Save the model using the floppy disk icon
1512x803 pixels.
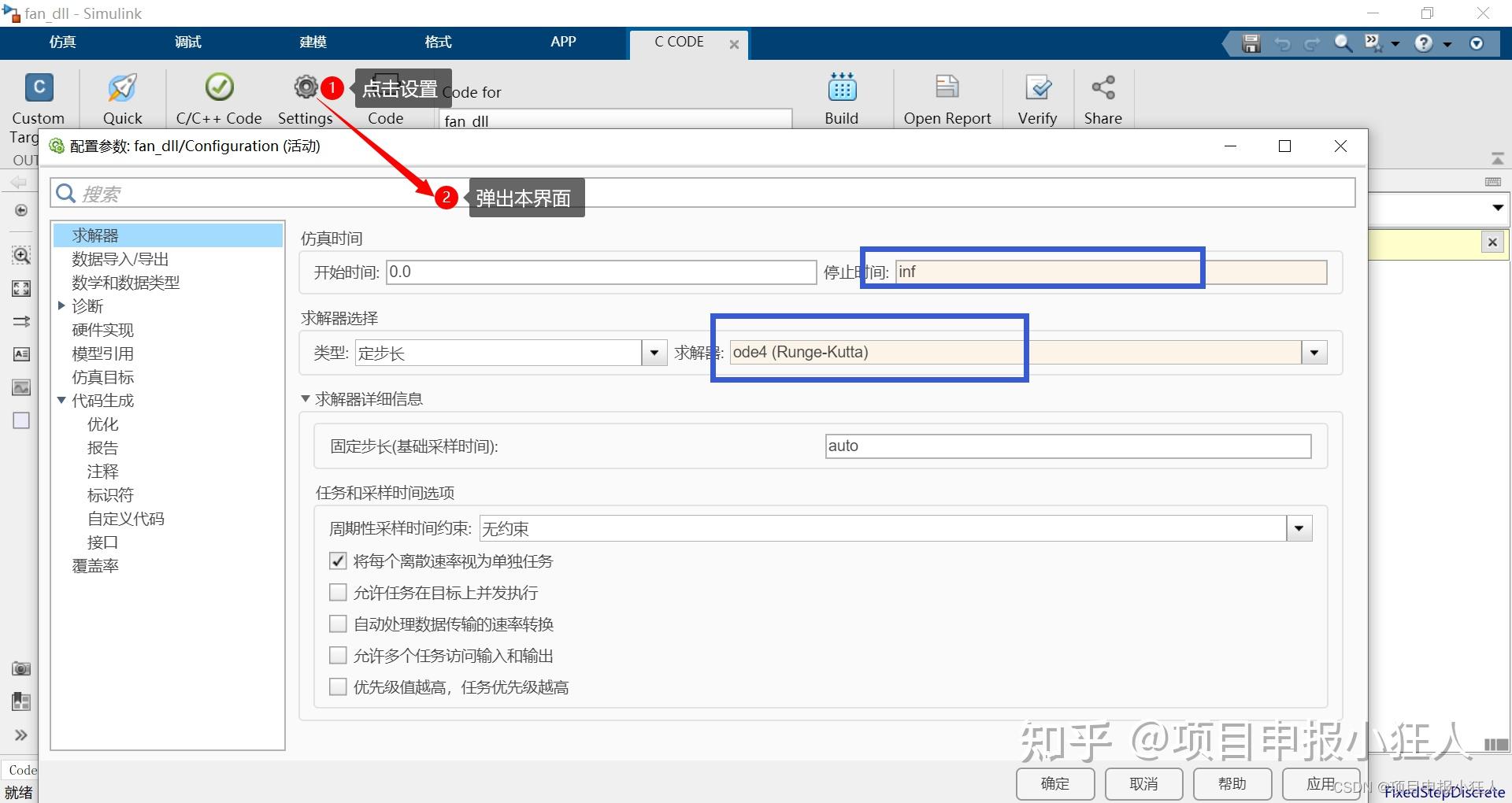1249,43
